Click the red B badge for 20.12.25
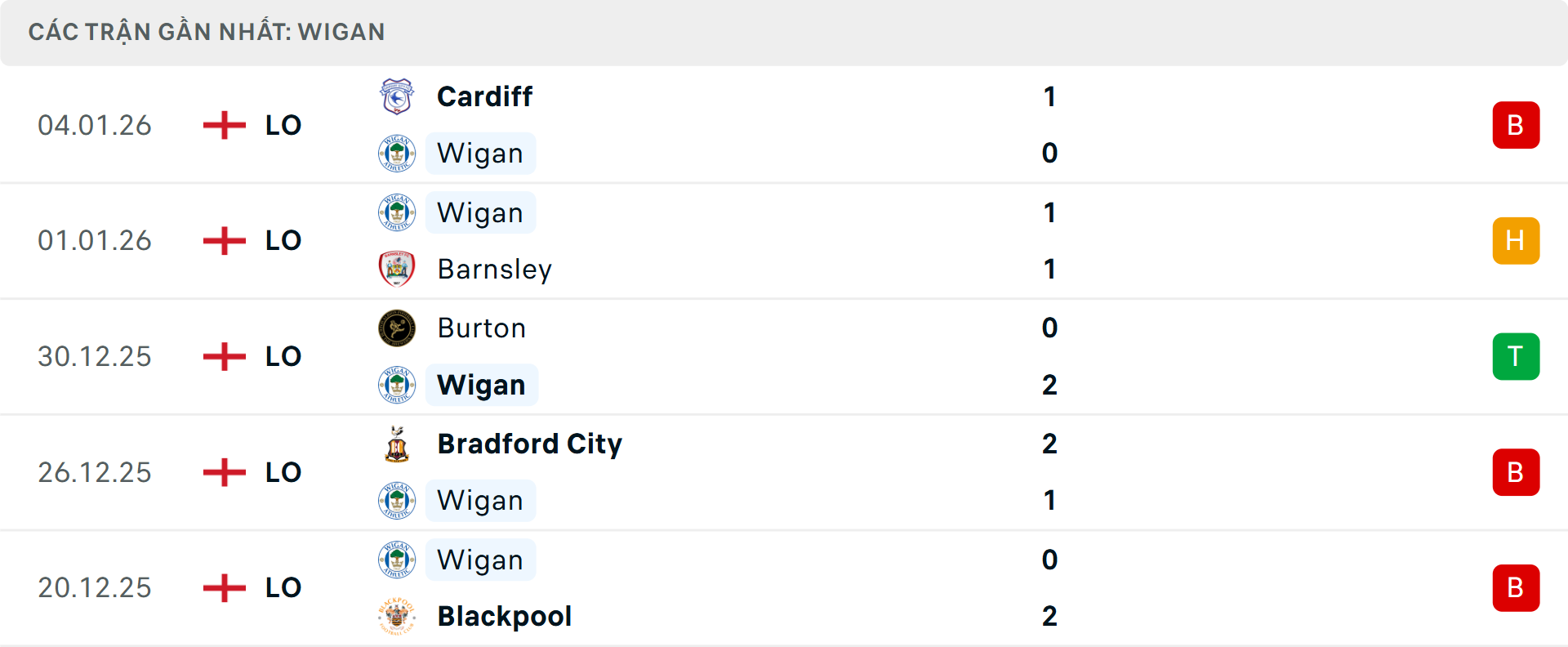The height and width of the screenshot is (647, 1568). click(x=1516, y=587)
